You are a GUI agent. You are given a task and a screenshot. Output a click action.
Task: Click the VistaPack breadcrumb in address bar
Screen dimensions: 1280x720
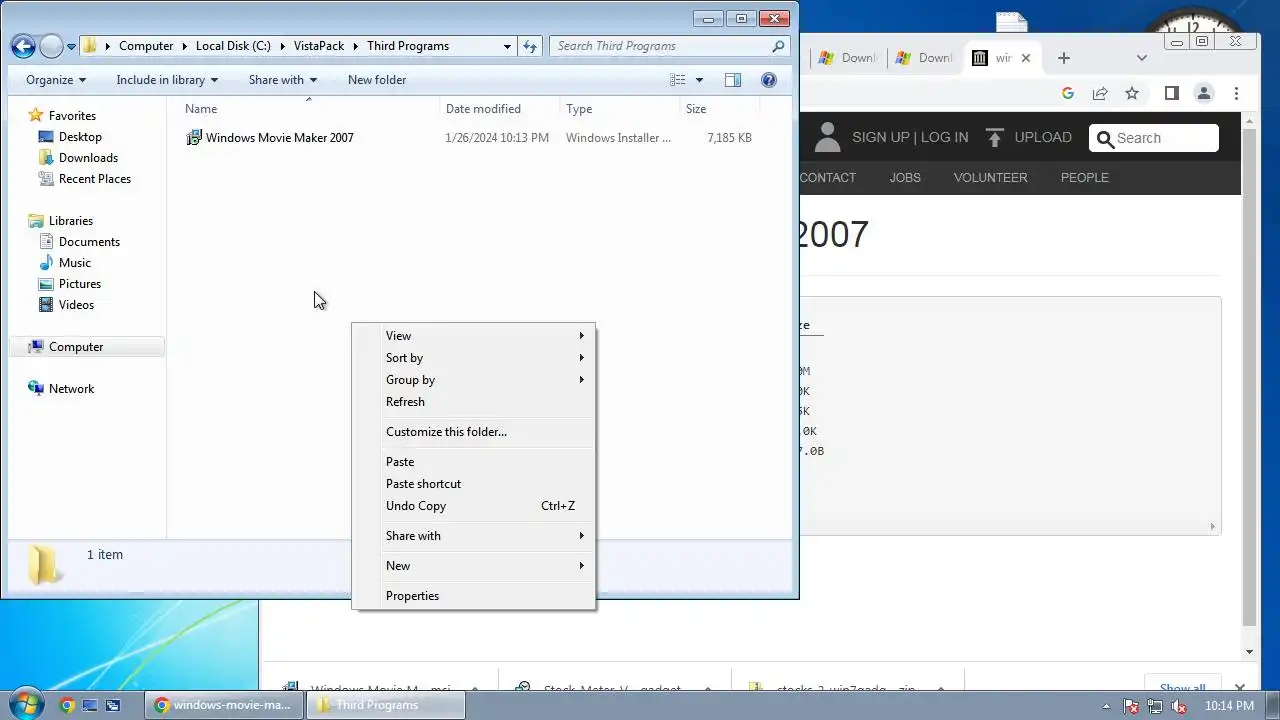click(319, 46)
